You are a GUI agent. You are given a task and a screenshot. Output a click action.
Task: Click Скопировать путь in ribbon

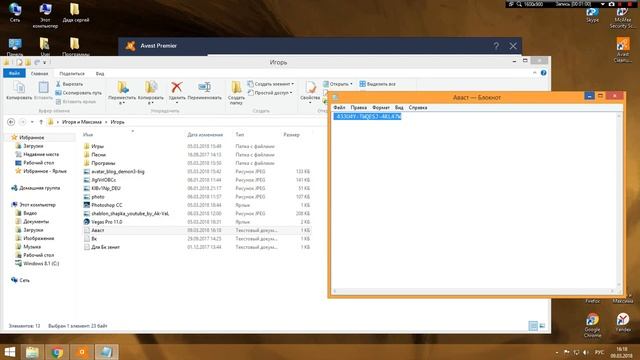pos(78,93)
